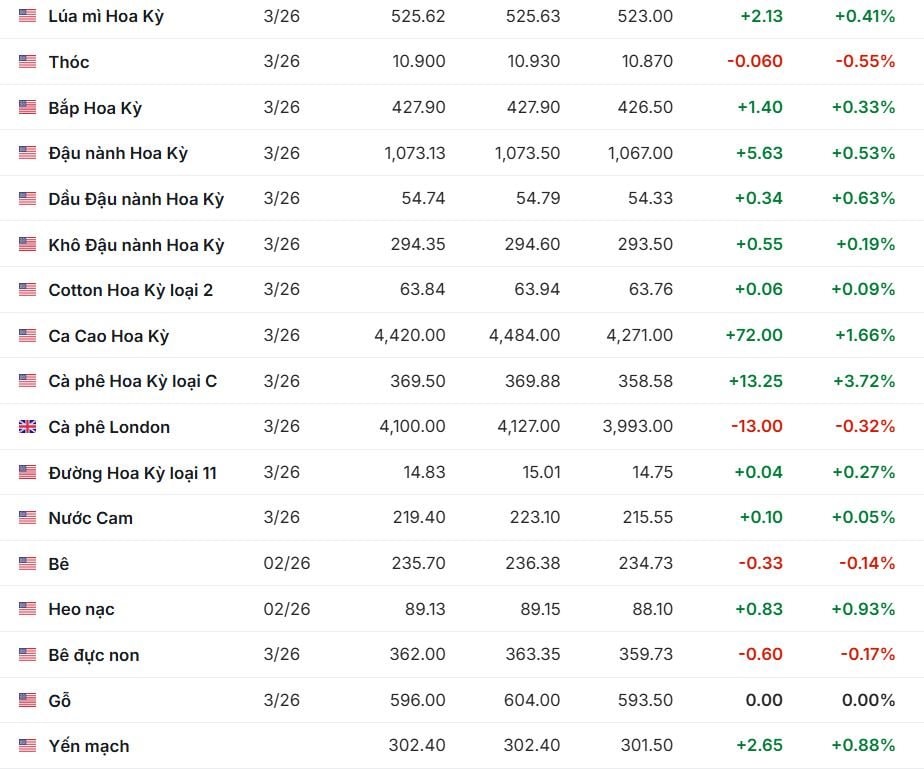
Task: Click the flag icon next to Bắp Hoa Kỳ
Action: (27, 108)
